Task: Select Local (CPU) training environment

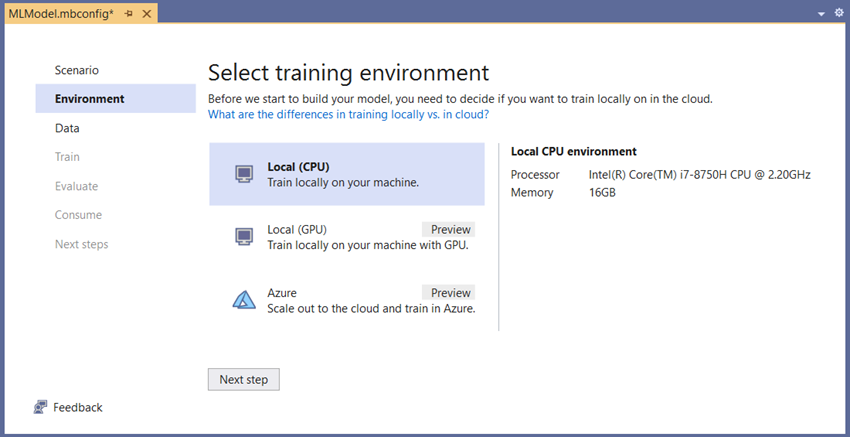Action: [x=347, y=174]
